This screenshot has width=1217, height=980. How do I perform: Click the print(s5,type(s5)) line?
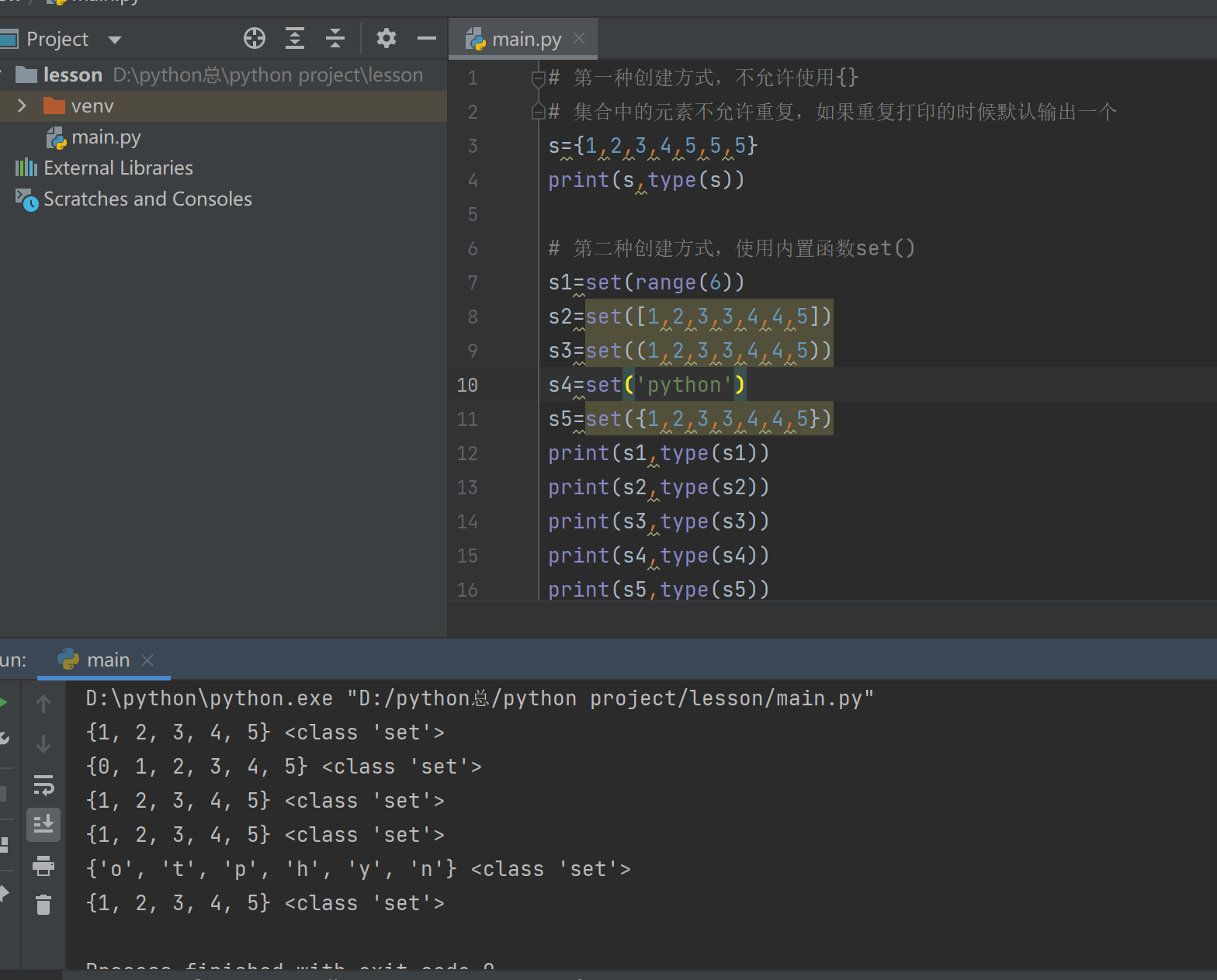pos(659,590)
